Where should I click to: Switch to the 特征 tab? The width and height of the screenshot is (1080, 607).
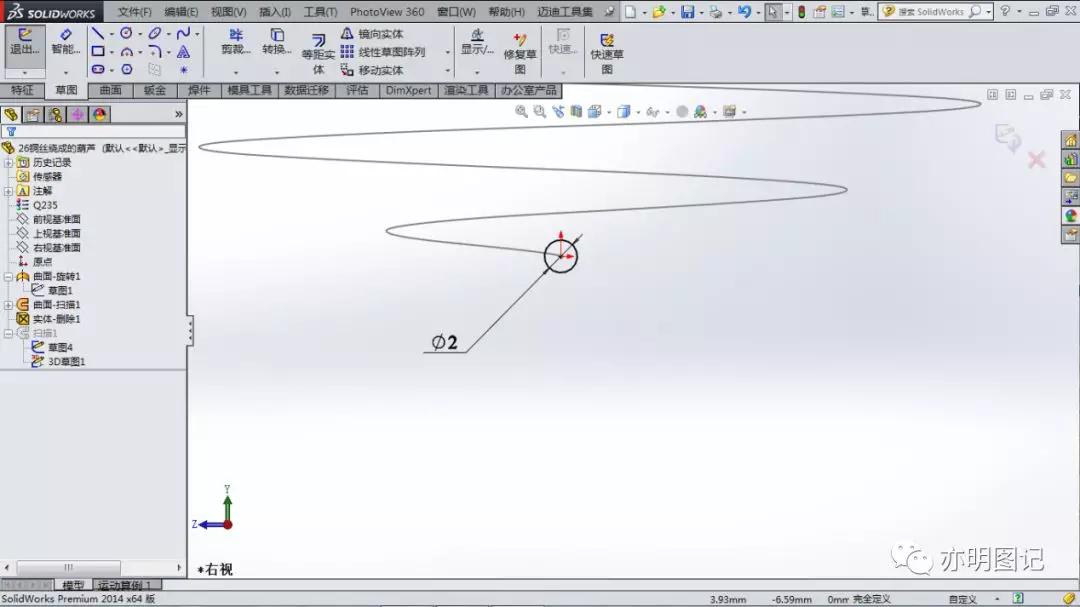(22, 90)
